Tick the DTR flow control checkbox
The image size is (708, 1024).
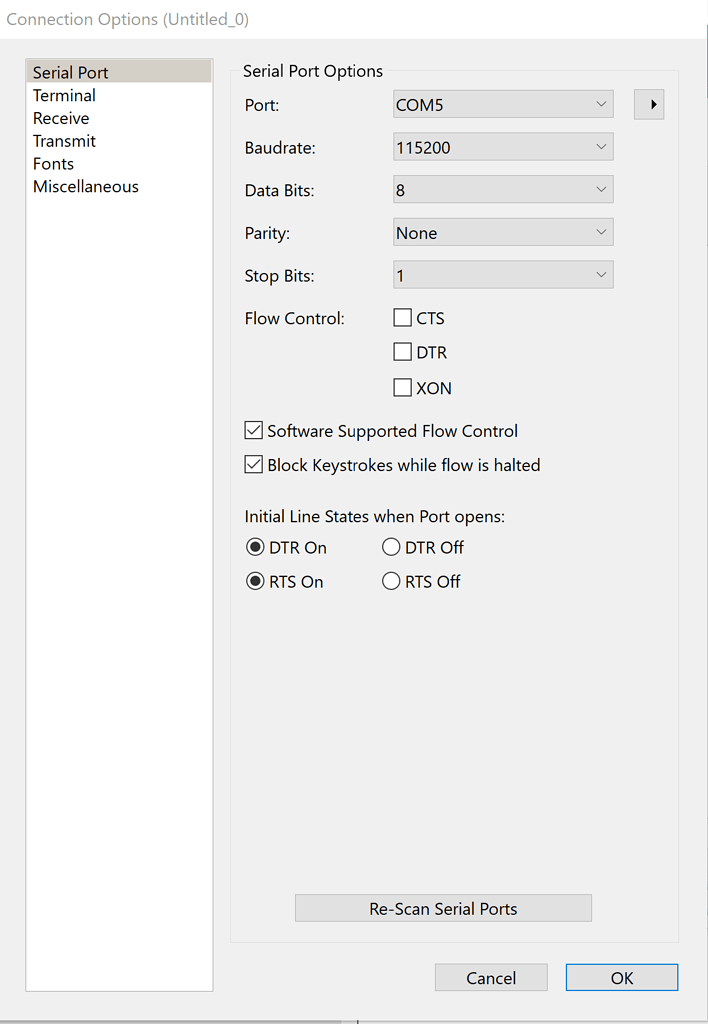(x=402, y=352)
